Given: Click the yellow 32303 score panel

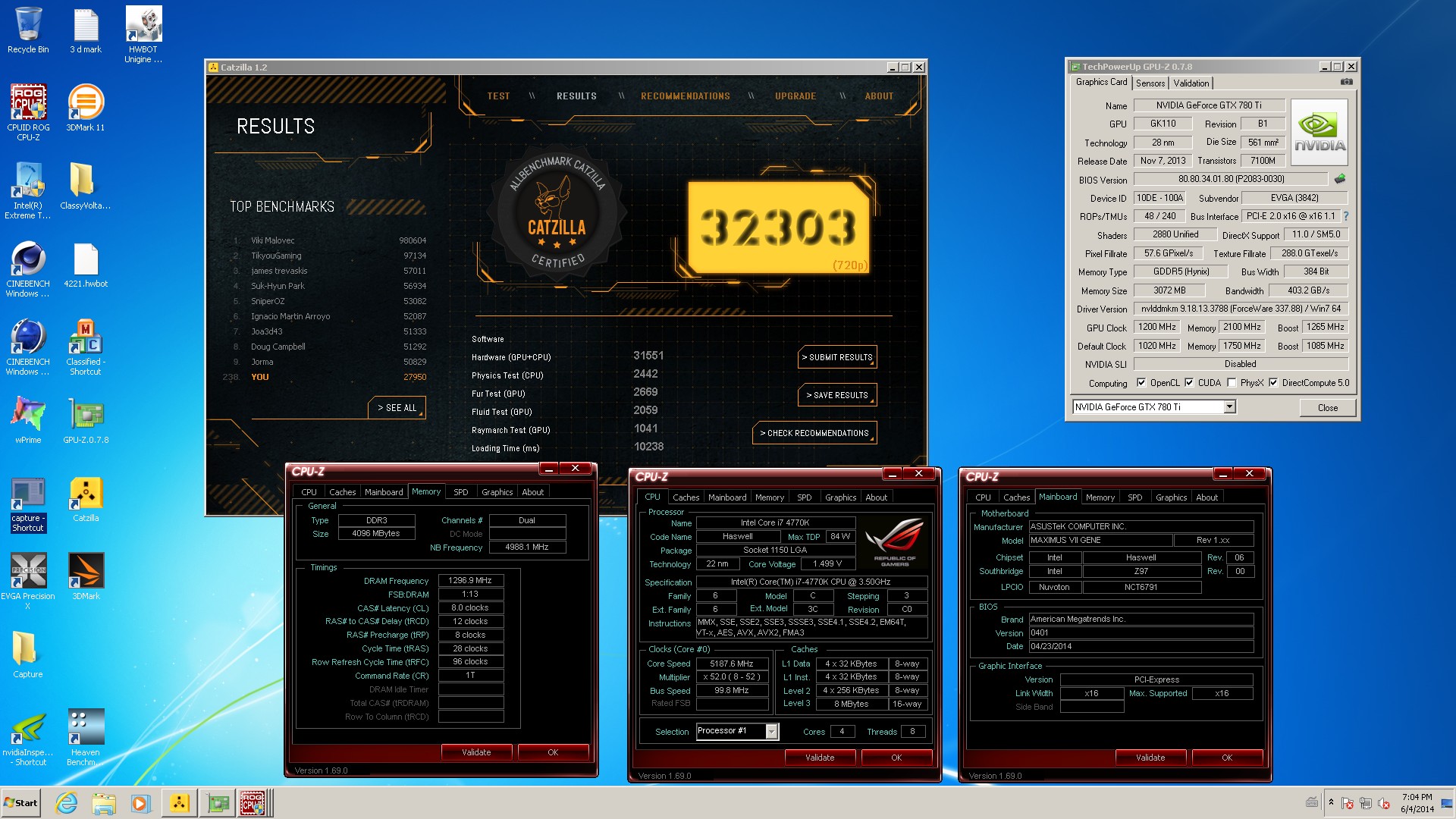Looking at the screenshot, I should [x=779, y=227].
